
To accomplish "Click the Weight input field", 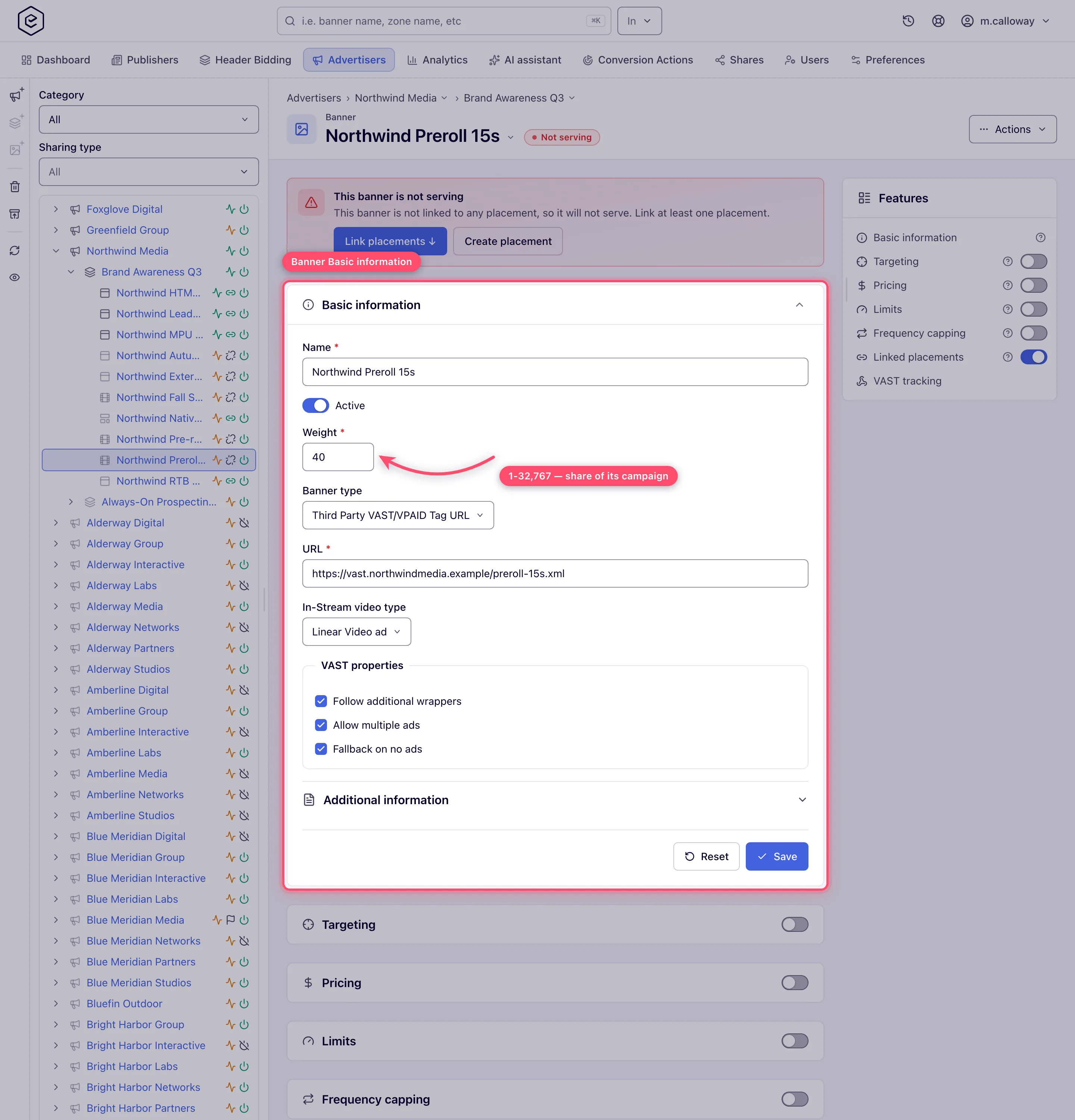I will click(x=338, y=457).
